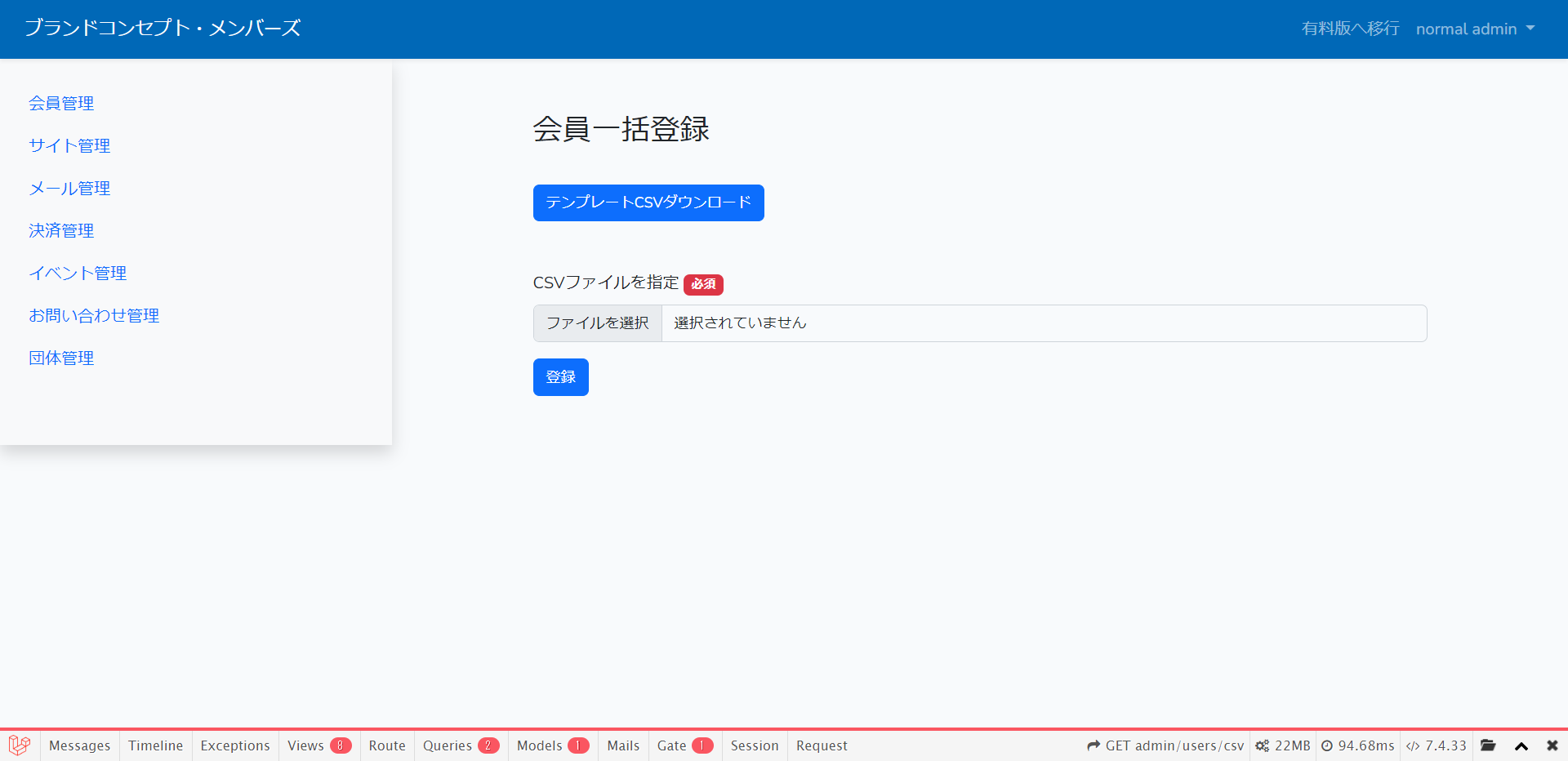Image resolution: width=1568 pixels, height=761 pixels.
Task: Open 会員管理 in the sidebar
Action: click(x=61, y=103)
